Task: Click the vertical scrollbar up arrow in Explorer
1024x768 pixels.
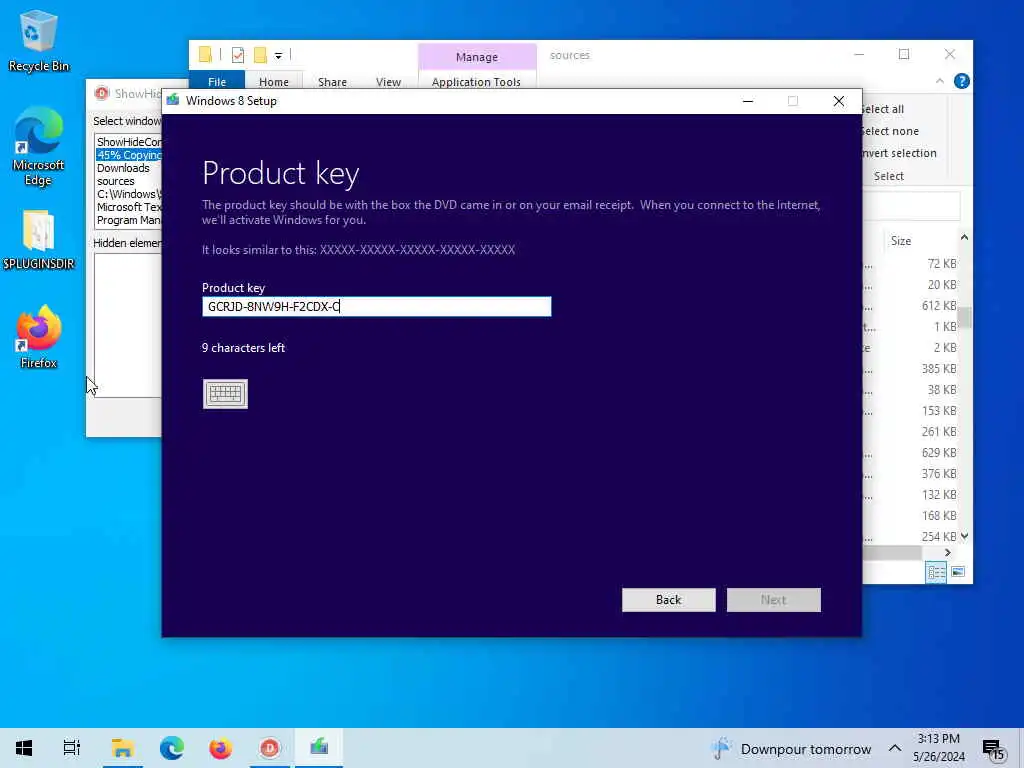Action: click(x=965, y=237)
